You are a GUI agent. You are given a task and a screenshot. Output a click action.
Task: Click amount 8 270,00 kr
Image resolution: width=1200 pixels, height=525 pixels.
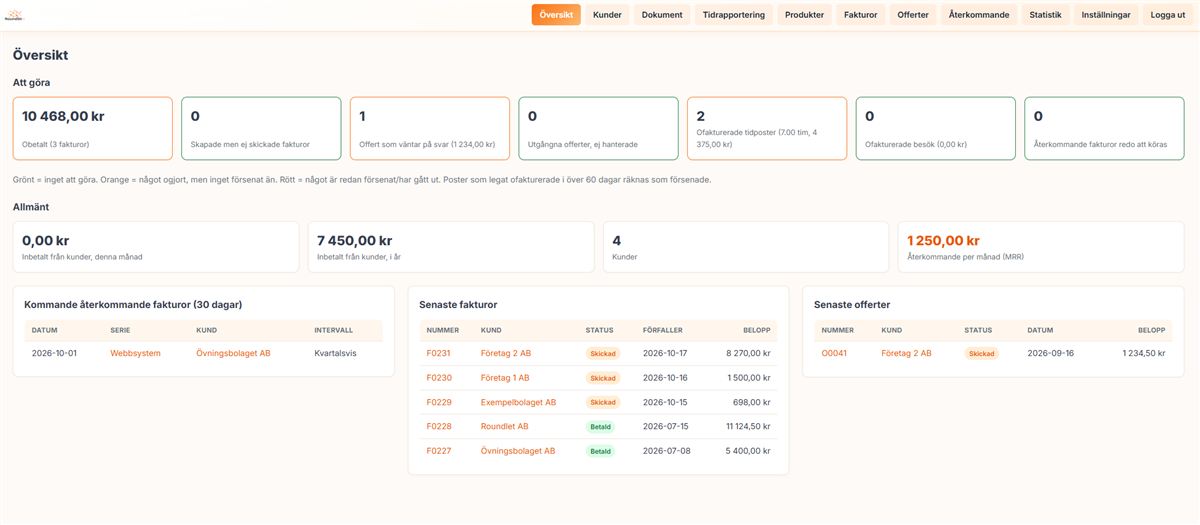pyautogui.click(x=746, y=353)
